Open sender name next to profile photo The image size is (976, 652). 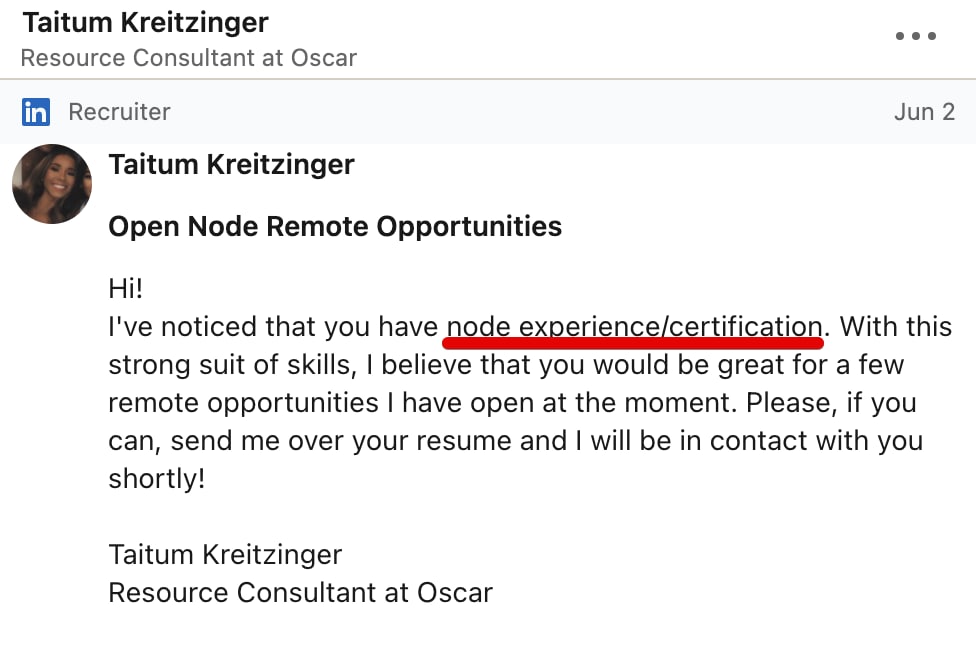(x=232, y=165)
